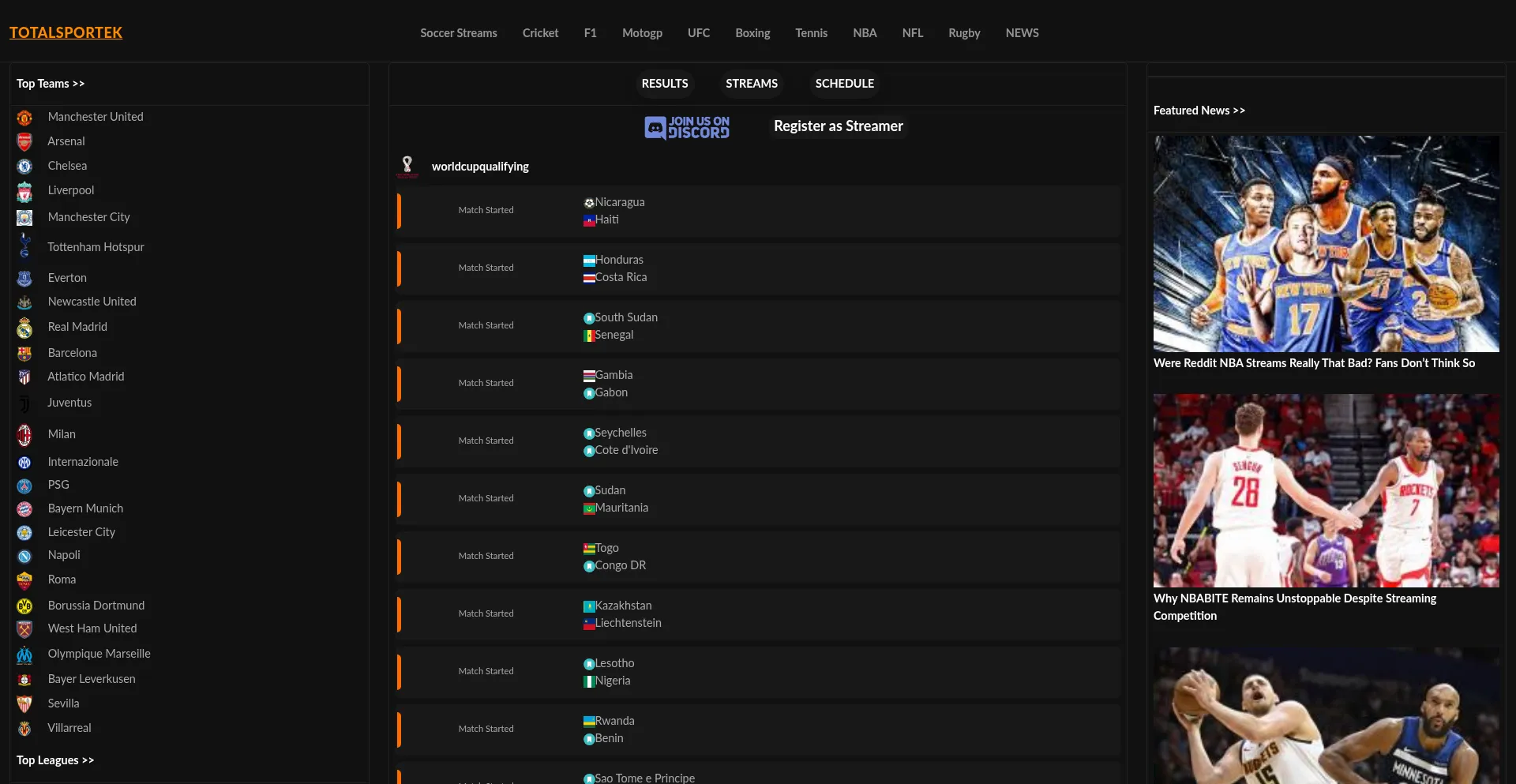Open the Join Us on Discord icon
Image resolution: width=1516 pixels, height=784 pixels.
point(687,127)
